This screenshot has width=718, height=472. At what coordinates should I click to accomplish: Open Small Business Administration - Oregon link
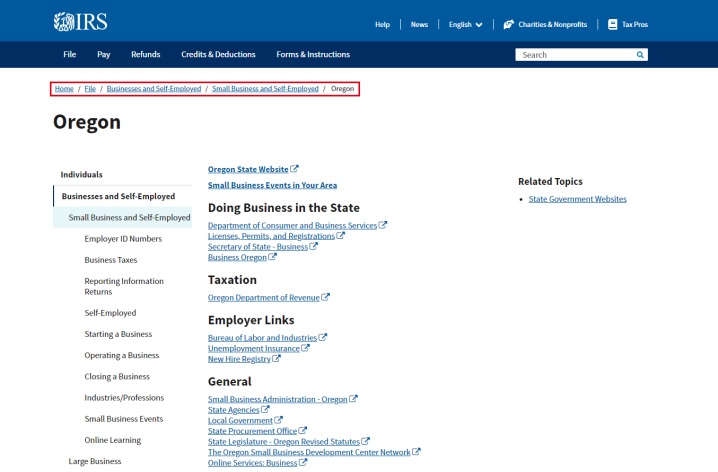277,399
